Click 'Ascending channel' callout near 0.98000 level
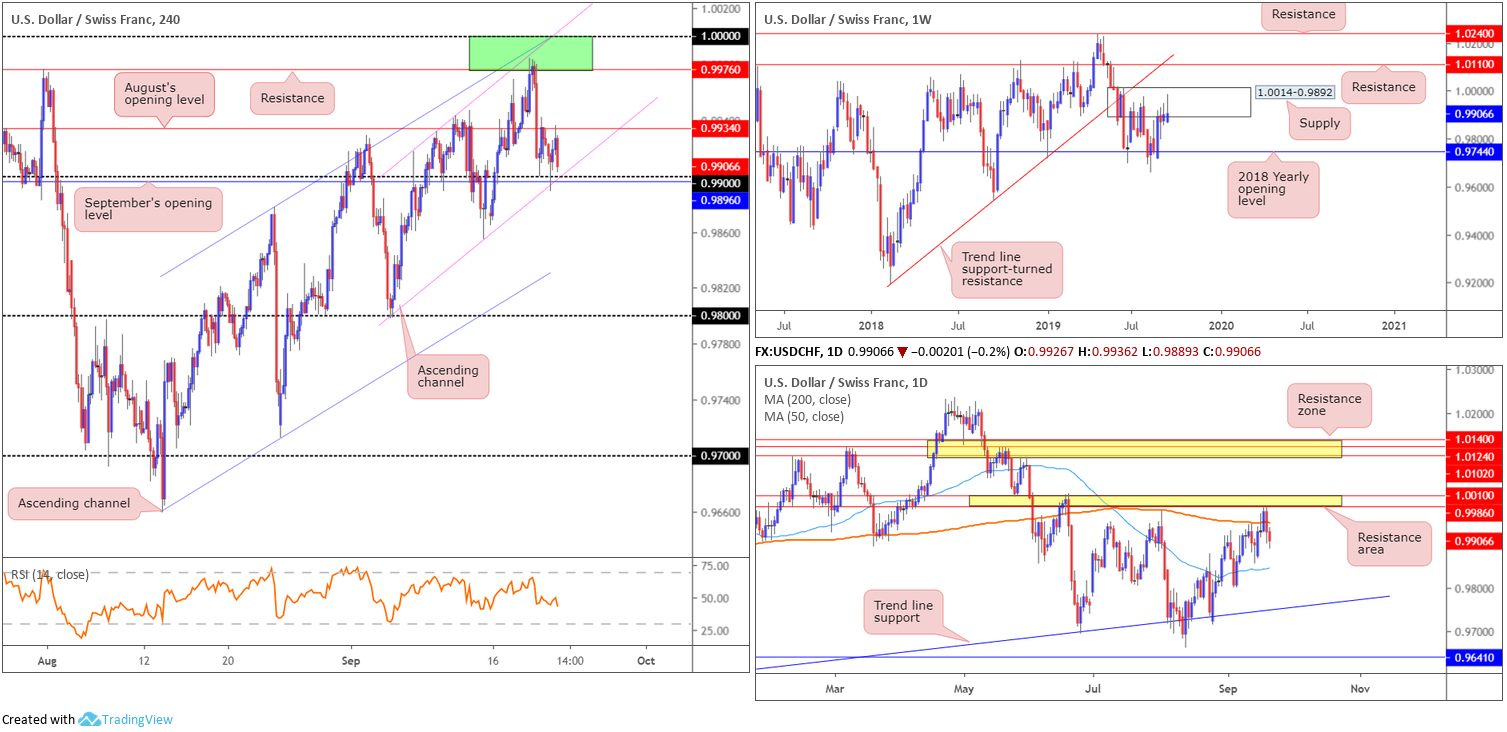Image resolution: width=1507 pixels, height=732 pixels. (447, 377)
